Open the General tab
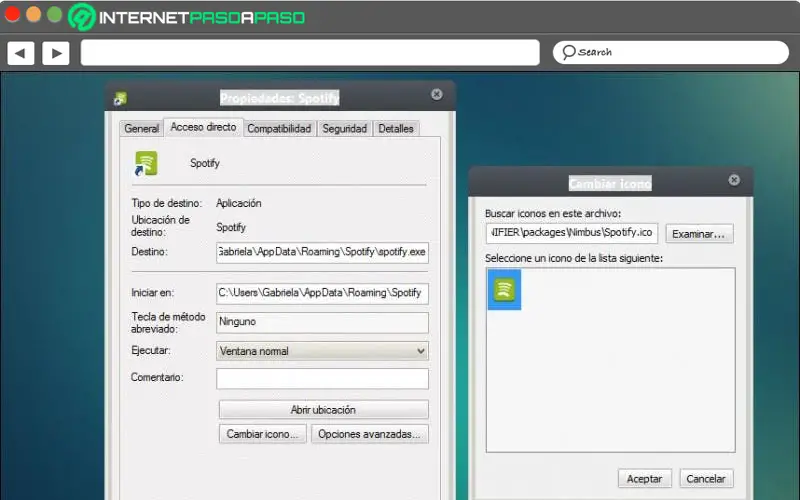The height and width of the screenshot is (500, 800). pos(142,129)
